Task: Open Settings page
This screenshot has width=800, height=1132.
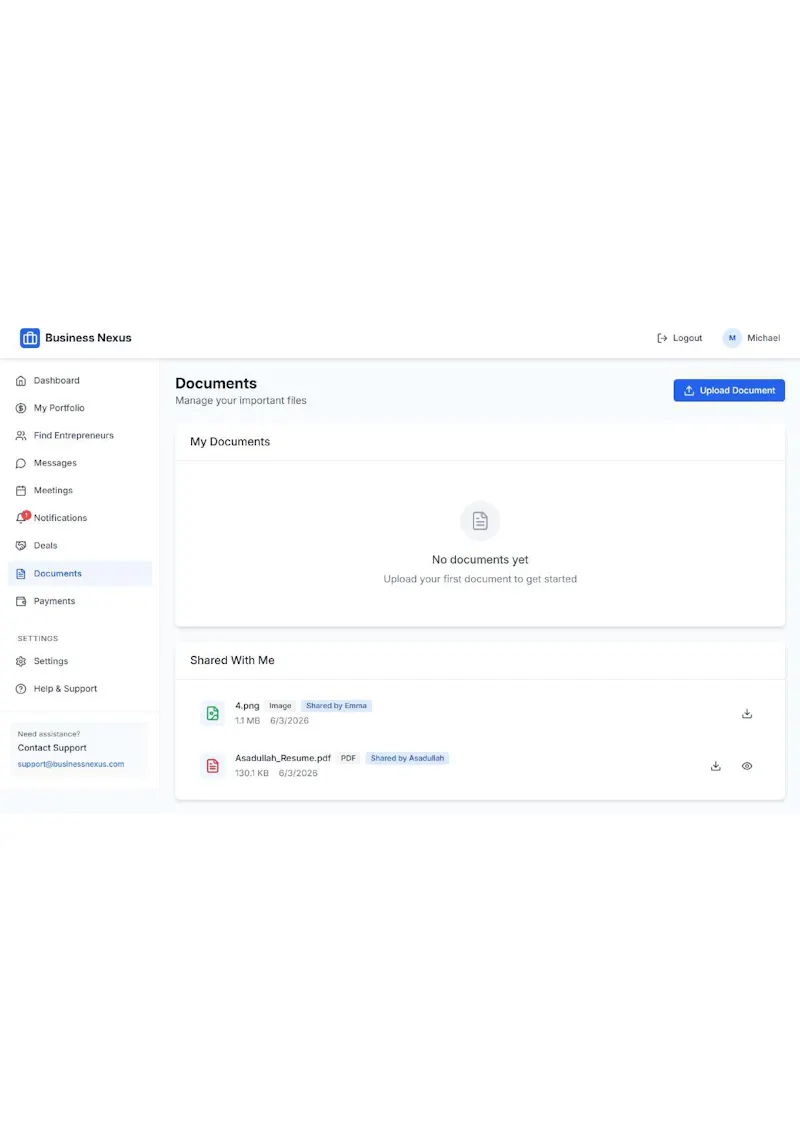Action: coord(80,661)
